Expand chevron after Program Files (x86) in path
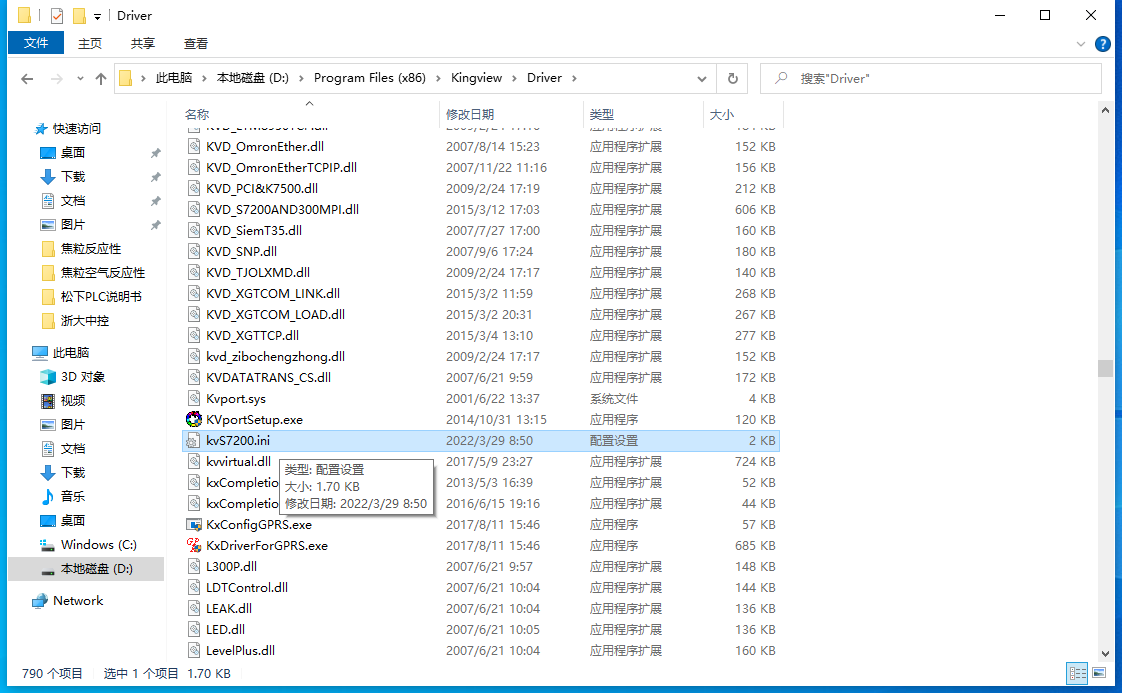 tap(438, 78)
